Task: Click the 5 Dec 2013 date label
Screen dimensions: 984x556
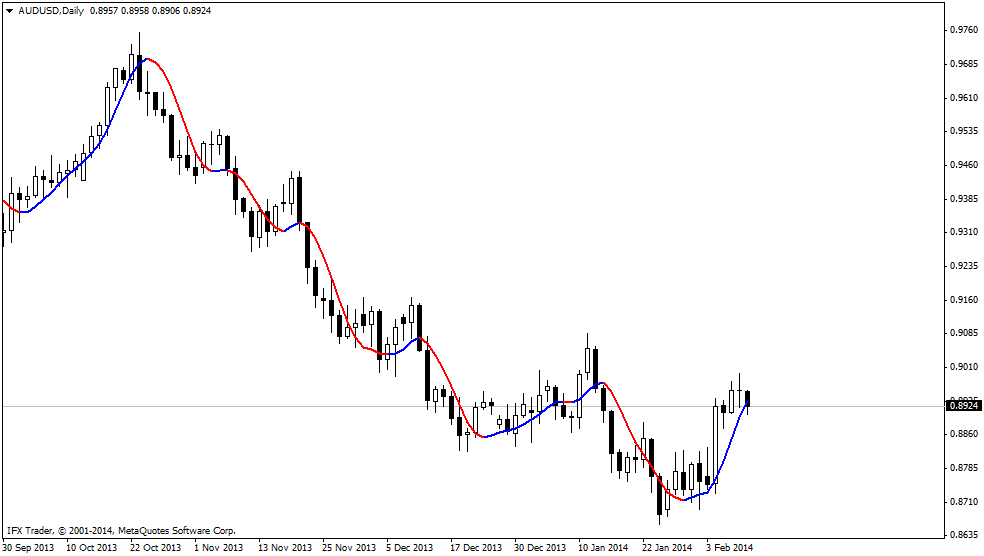Action: (x=410, y=548)
